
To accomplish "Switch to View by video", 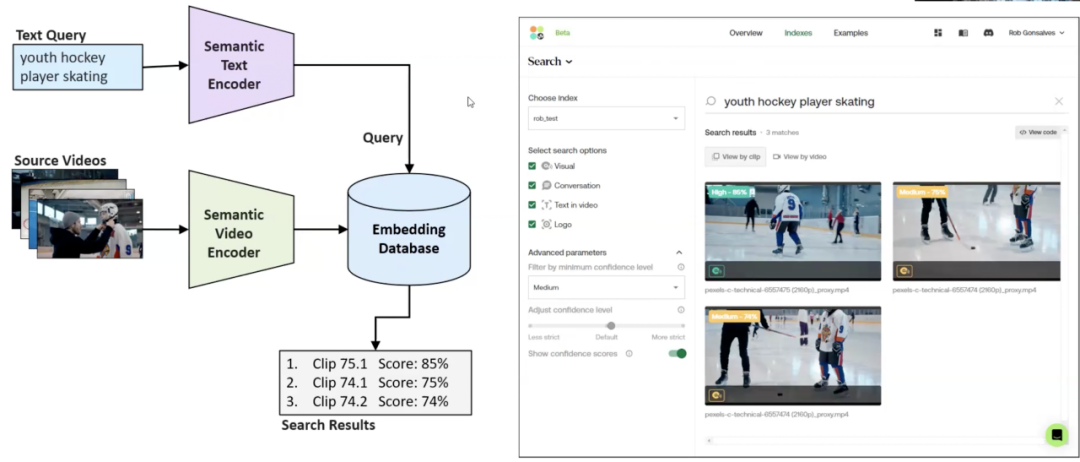I will coord(800,157).
